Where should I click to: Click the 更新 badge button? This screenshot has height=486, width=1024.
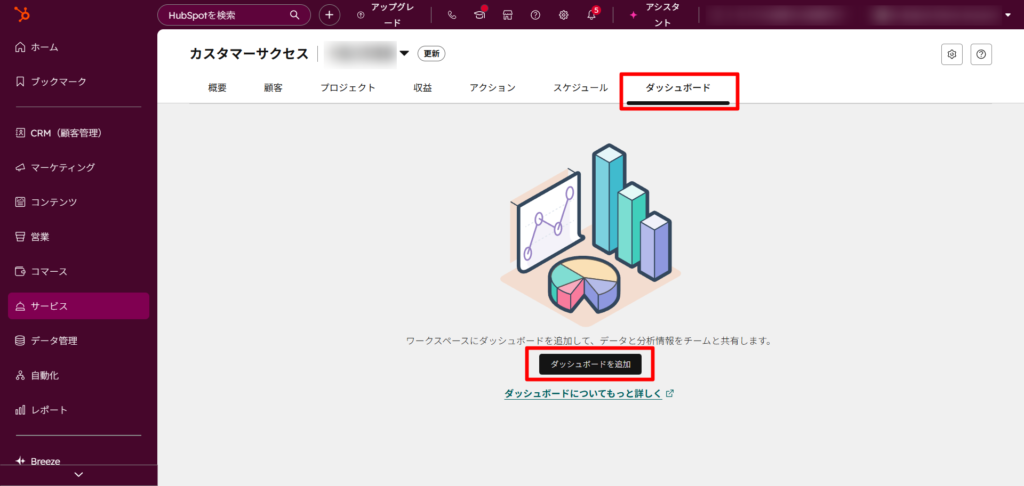431,54
